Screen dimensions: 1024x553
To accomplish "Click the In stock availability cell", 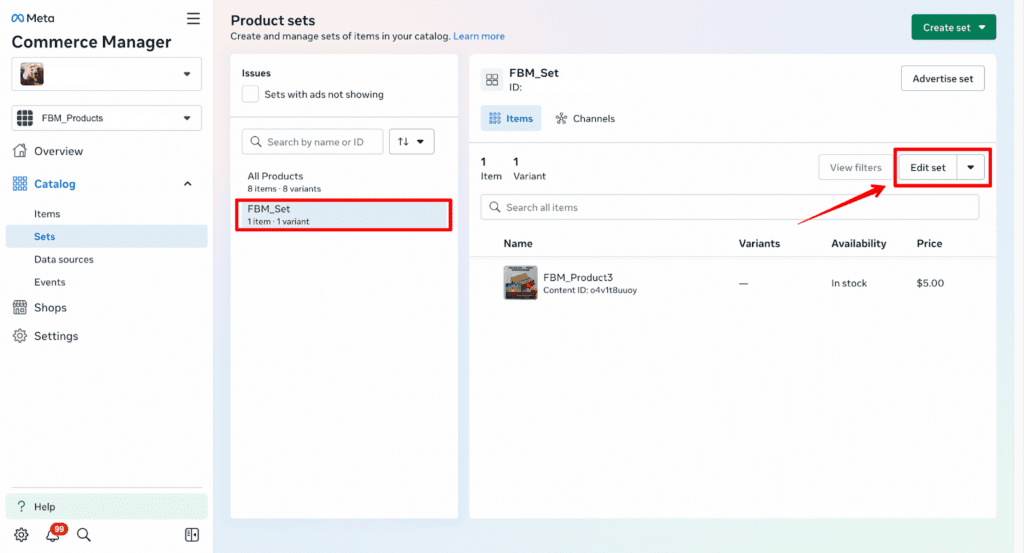I will tap(849, 283).
